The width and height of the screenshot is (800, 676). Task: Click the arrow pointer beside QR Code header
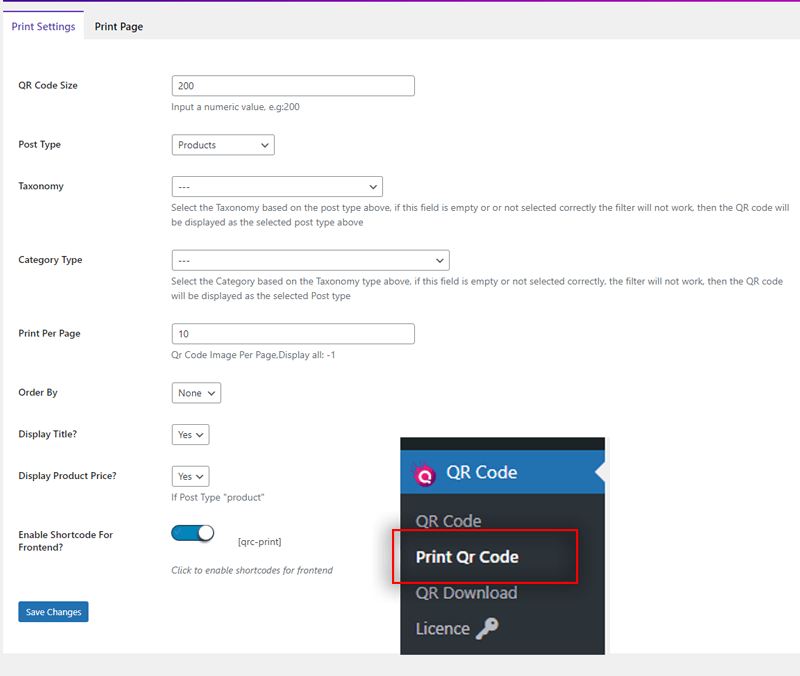[x=600, y=470]
